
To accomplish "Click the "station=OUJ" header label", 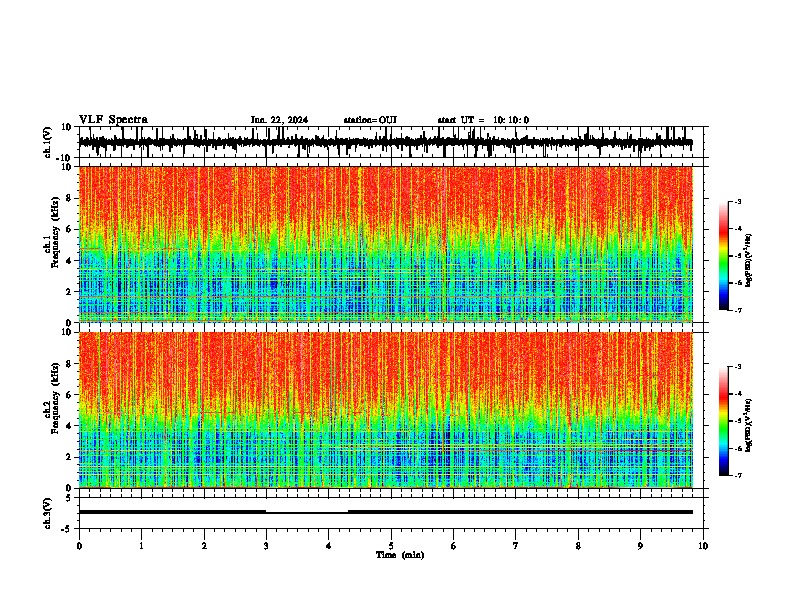I will [x=370, y=120].
